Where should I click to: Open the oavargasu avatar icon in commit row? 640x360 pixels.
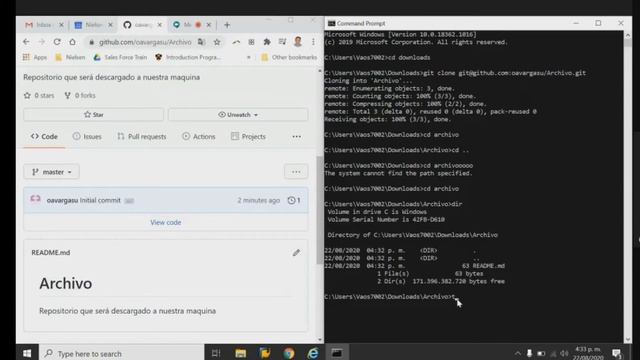36,199
